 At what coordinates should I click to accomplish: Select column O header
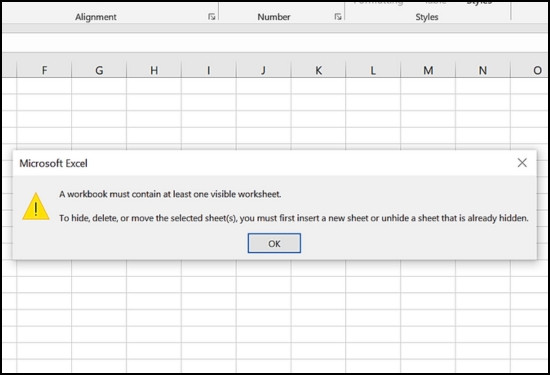click(530, 70)
